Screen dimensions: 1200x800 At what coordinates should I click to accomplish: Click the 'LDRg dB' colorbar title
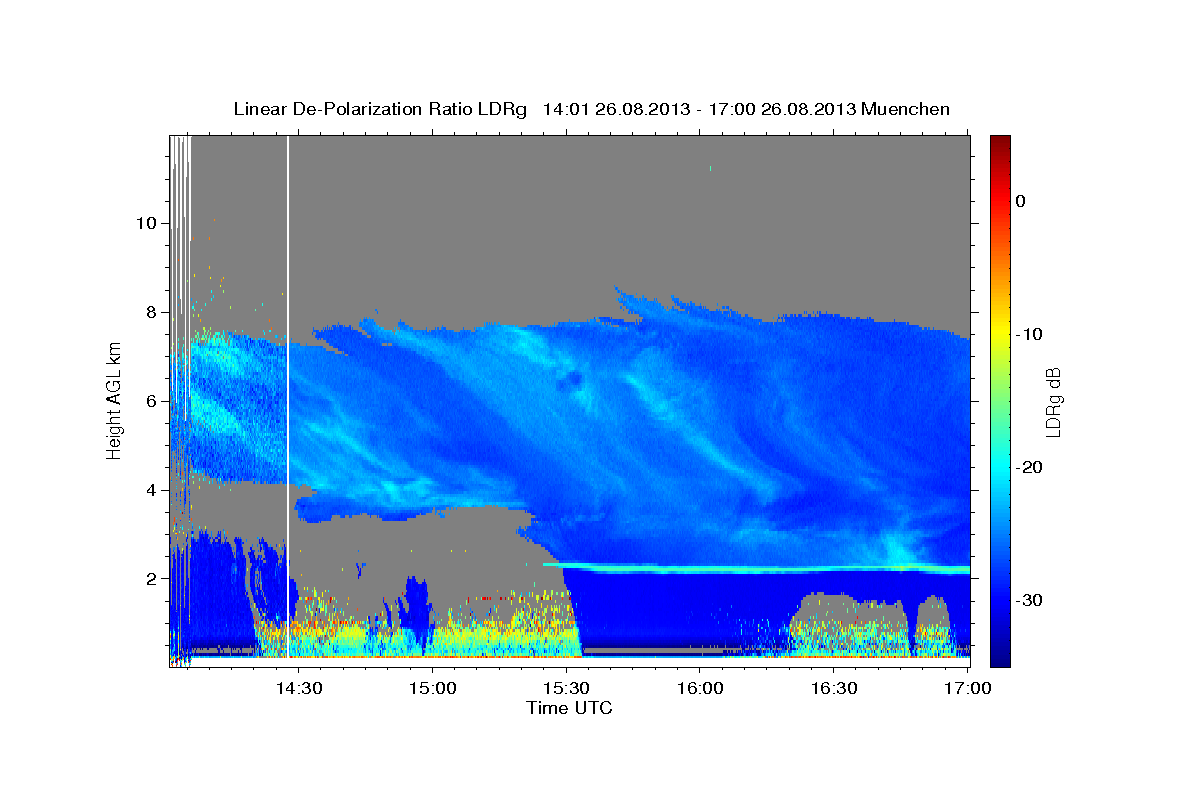point(1052,402)
